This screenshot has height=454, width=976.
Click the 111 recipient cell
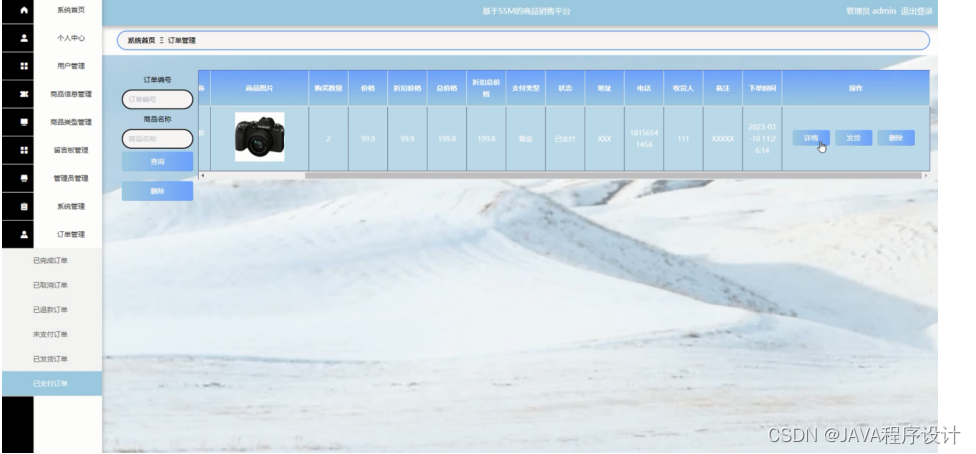click(x=683, y=139)
